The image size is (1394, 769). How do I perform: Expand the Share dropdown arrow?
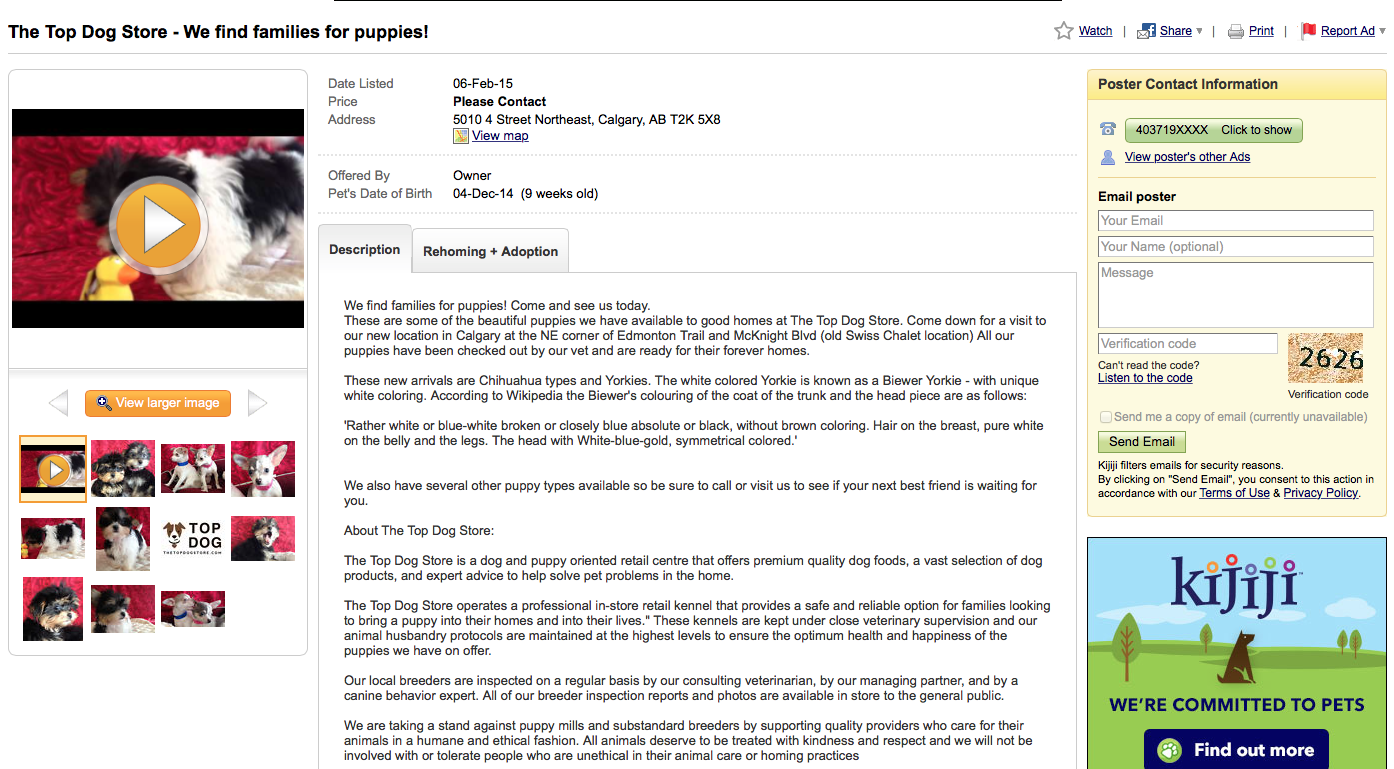tap(1200, 31)
